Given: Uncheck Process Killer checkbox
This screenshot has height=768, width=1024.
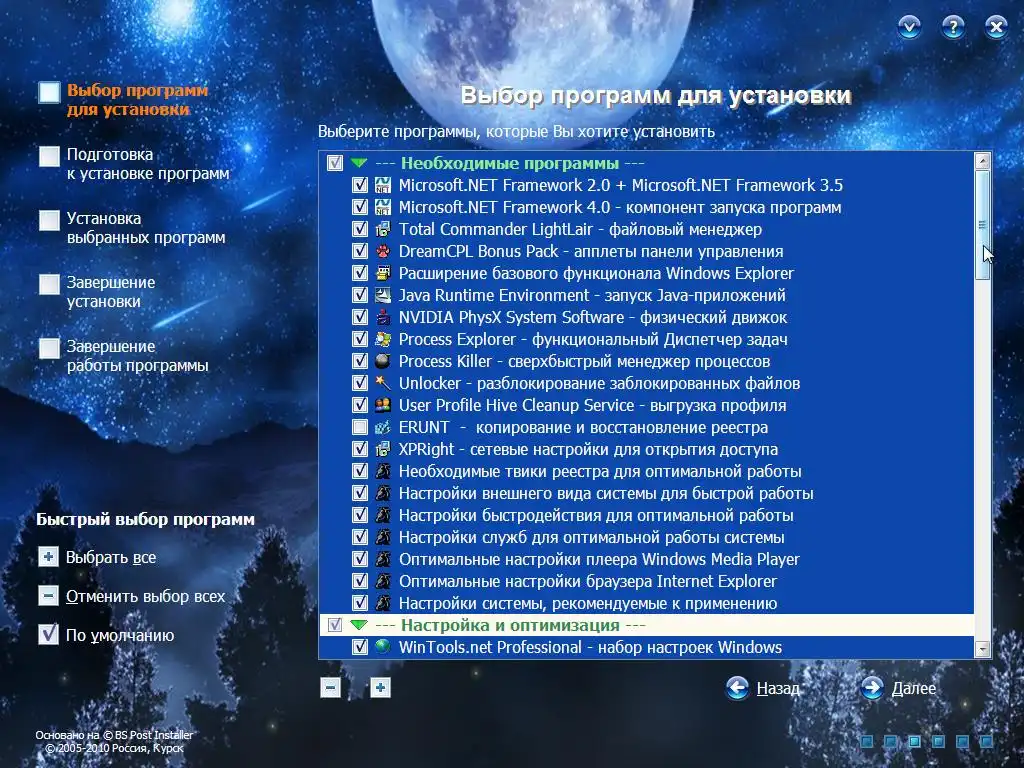Looking at the screenshot, I should 360,361.
